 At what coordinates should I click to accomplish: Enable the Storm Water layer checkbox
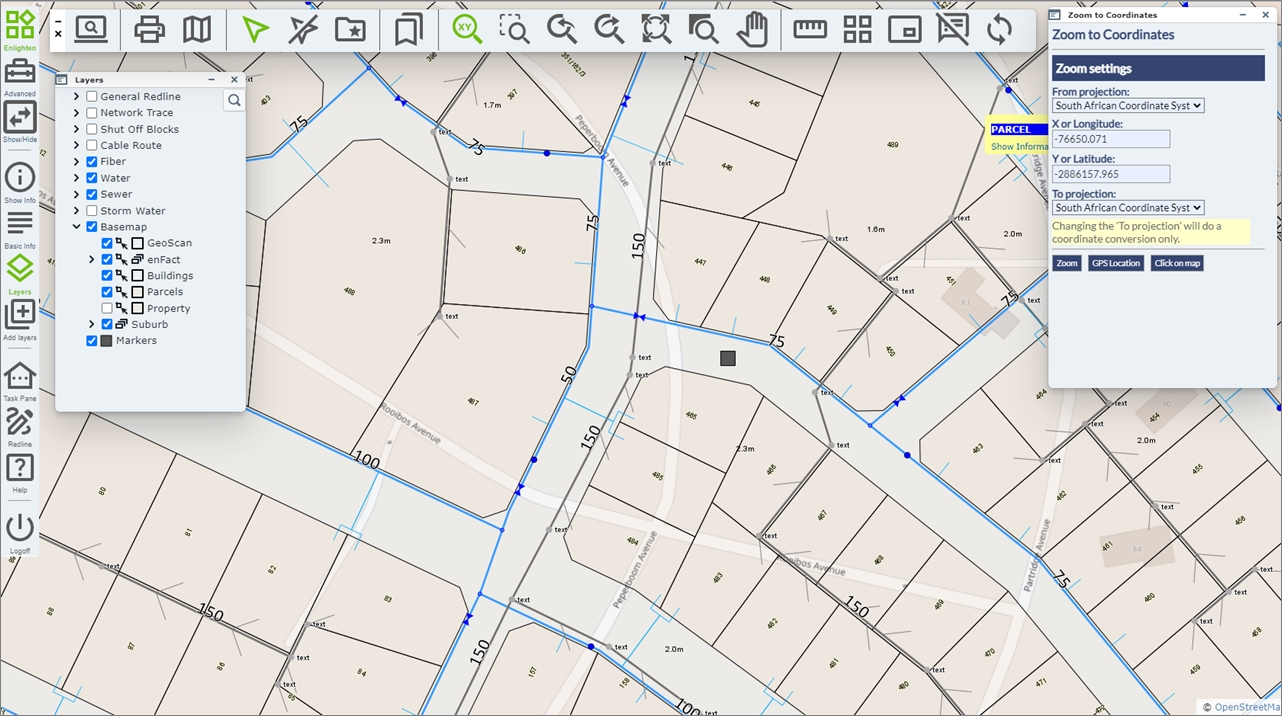(92, 211)
